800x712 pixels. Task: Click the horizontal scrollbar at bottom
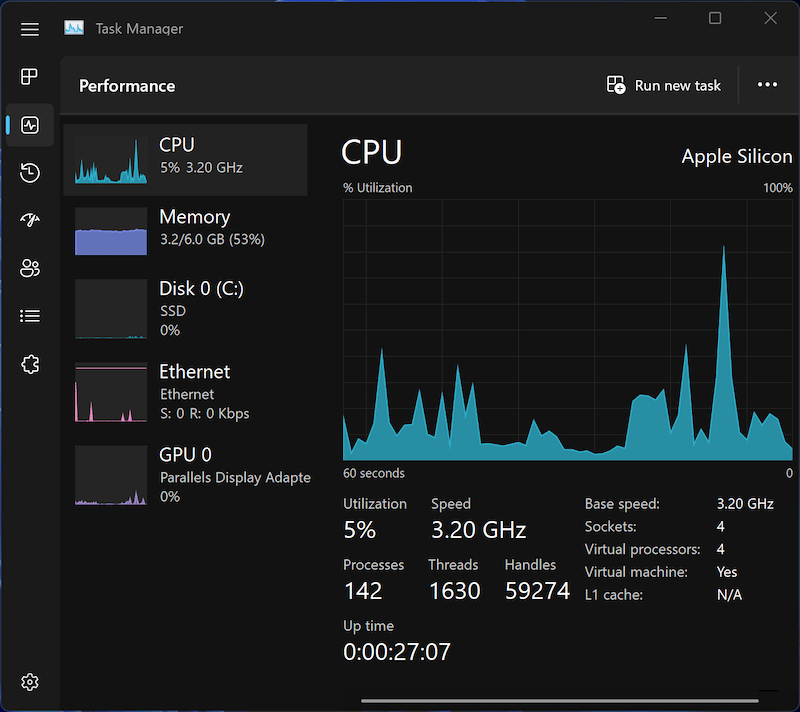pos(560,701)
